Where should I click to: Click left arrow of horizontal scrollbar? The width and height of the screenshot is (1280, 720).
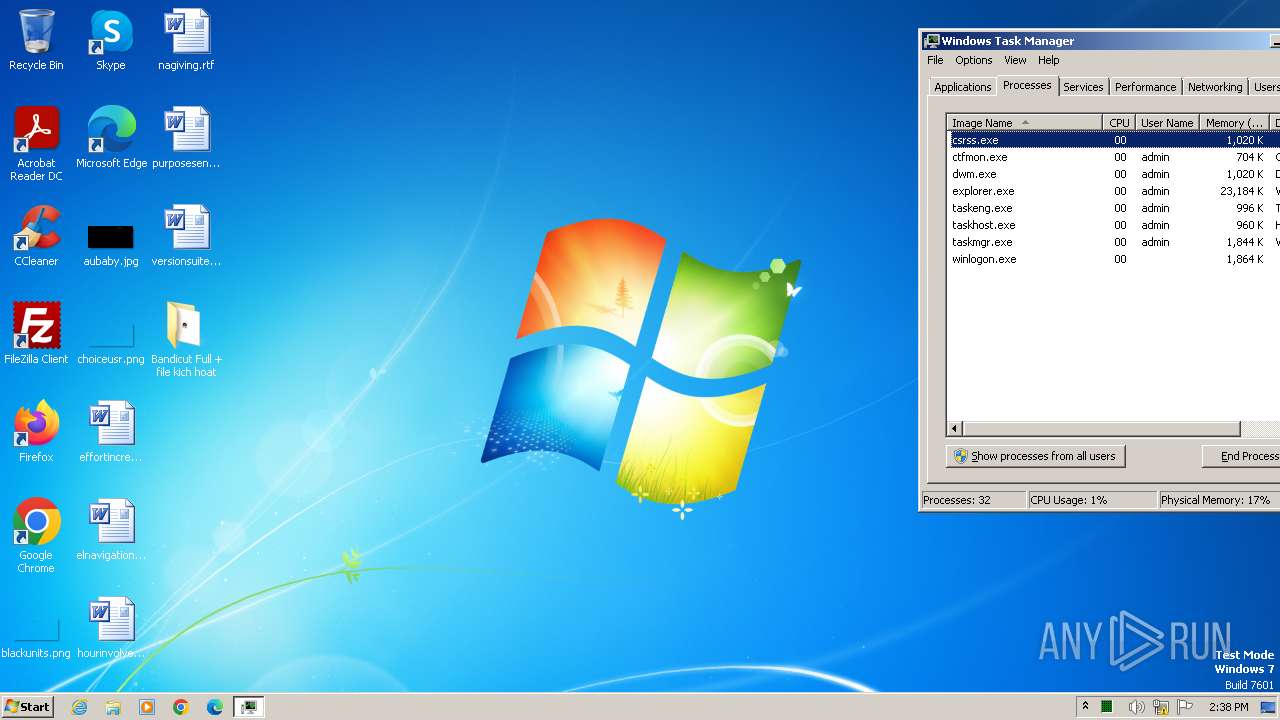point(955,429)
